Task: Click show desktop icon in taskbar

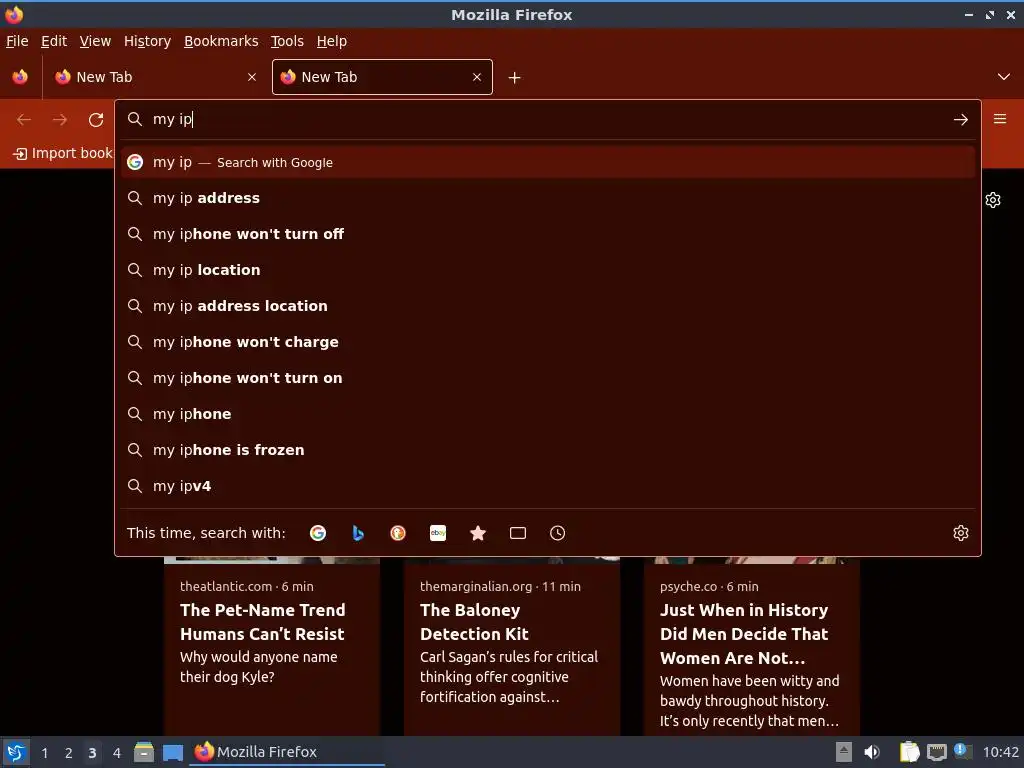Action: [x=172, y=753]
